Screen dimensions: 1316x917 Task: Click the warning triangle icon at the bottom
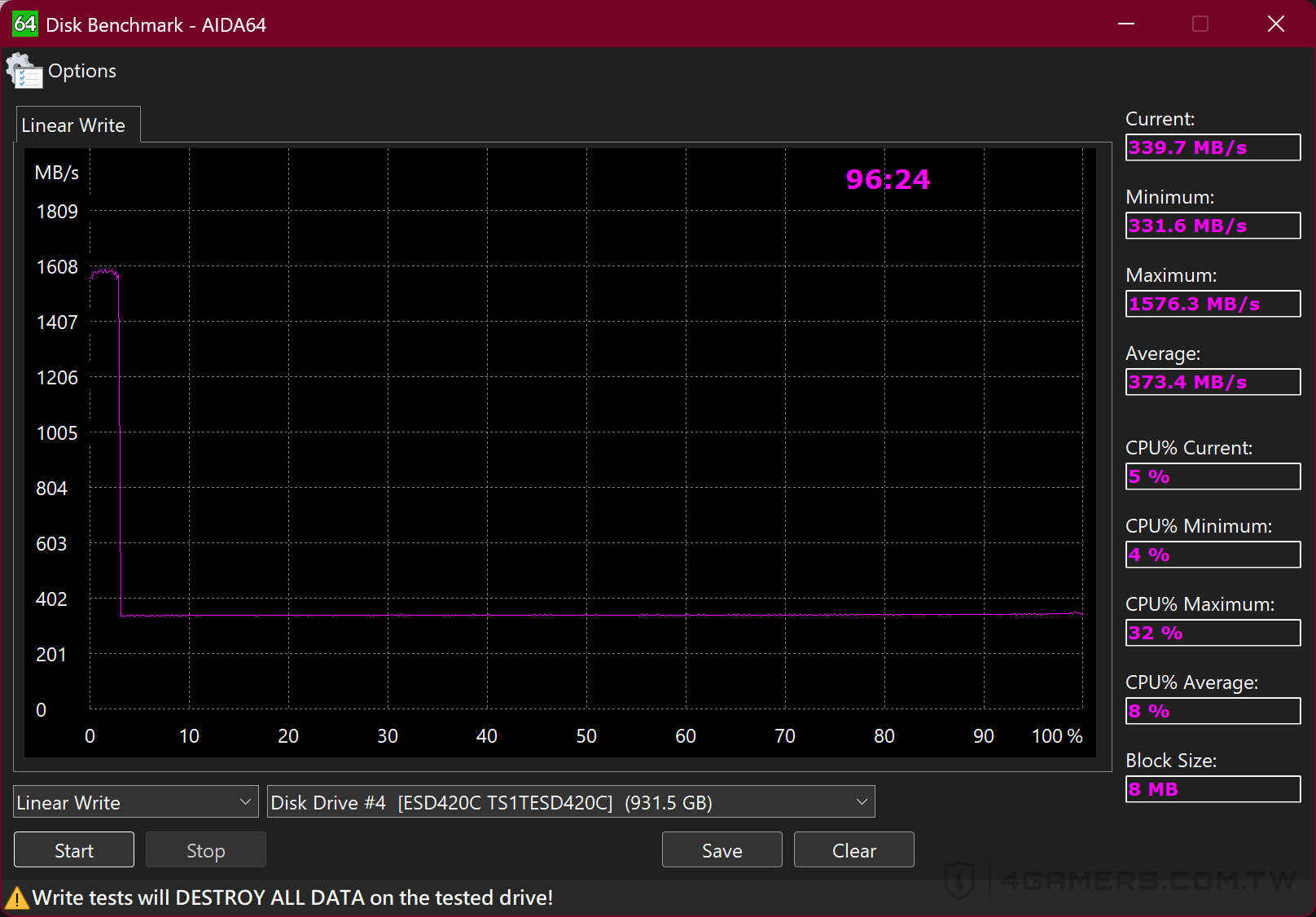point(18,897)
